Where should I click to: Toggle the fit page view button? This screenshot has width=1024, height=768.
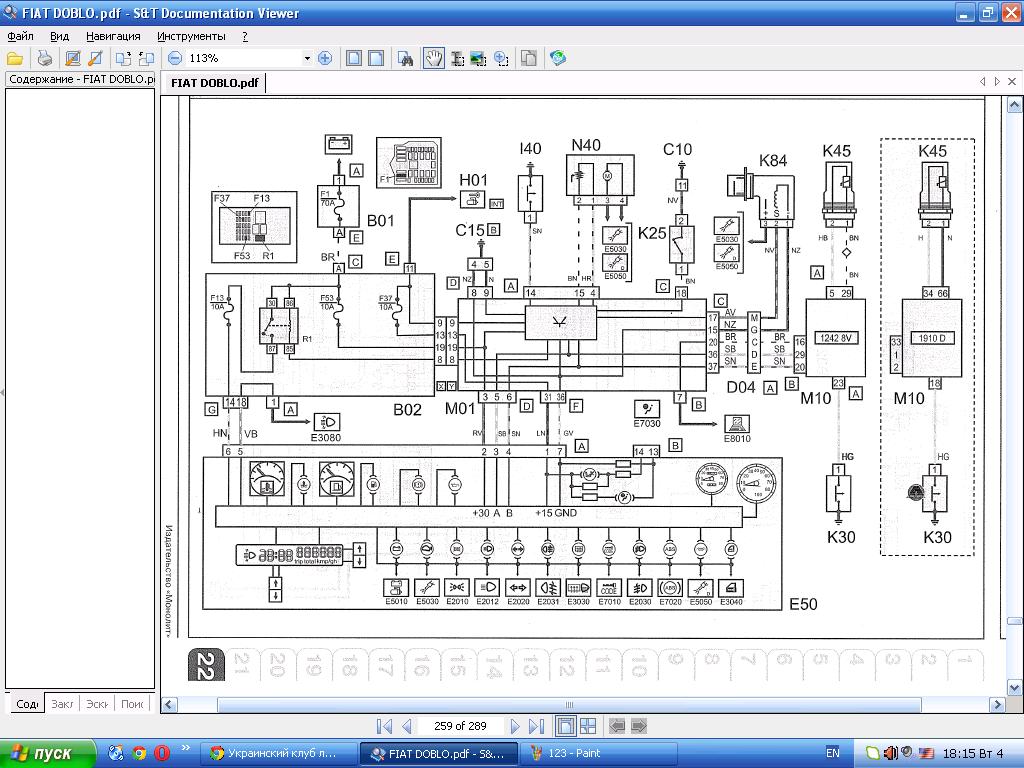click(354, 59)
